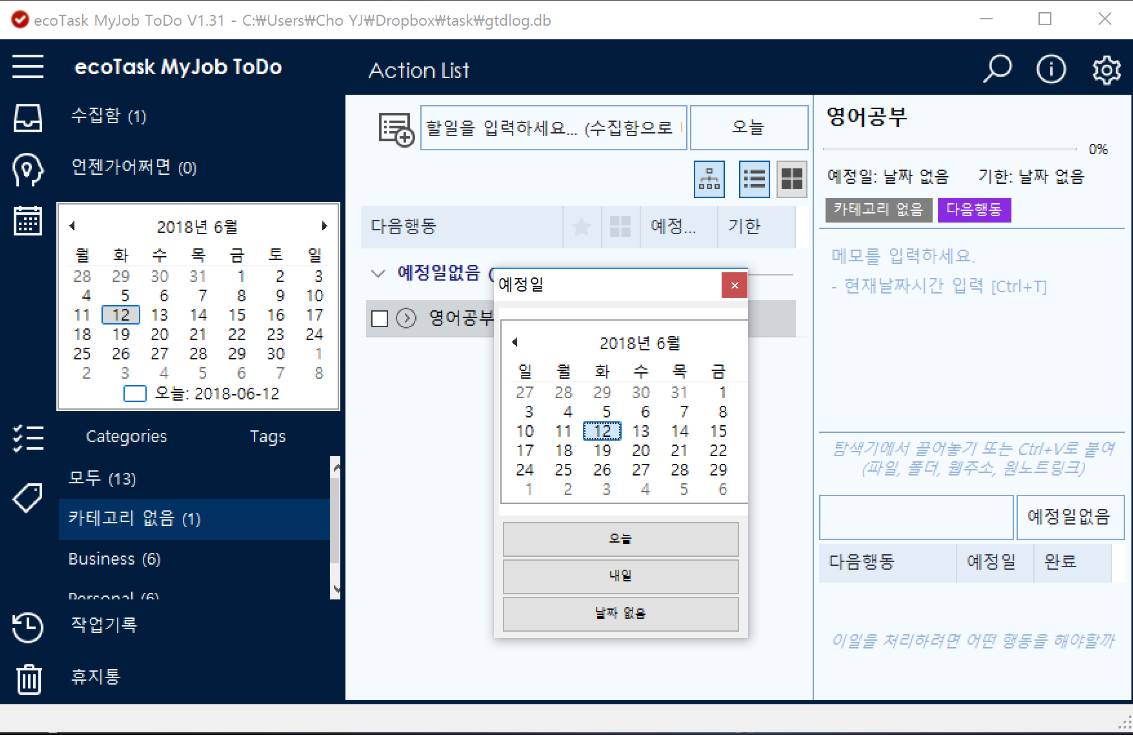Click the task input field

pos(553,128)
